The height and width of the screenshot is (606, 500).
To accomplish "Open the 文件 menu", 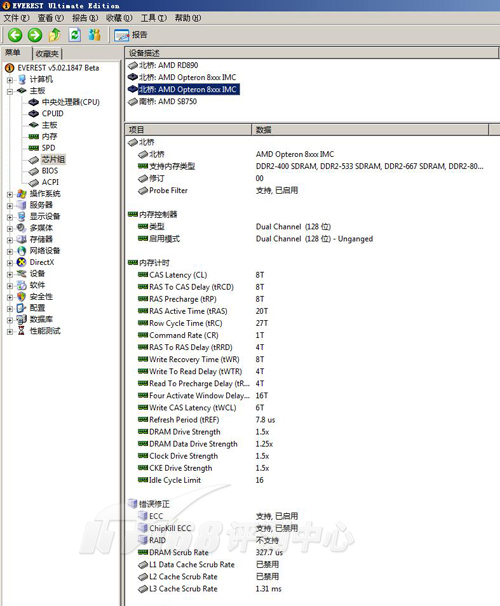I will click(16, 18).
